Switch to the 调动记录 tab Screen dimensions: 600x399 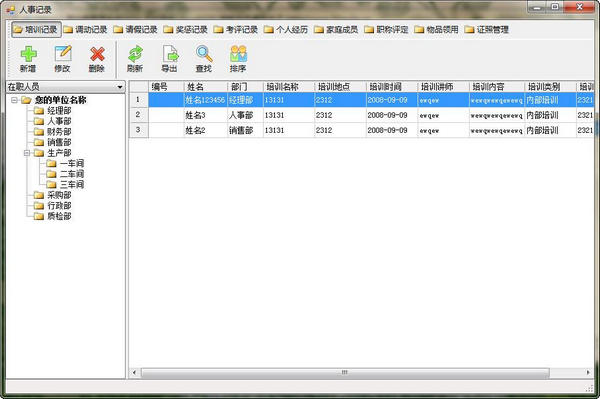pos(85,29)
